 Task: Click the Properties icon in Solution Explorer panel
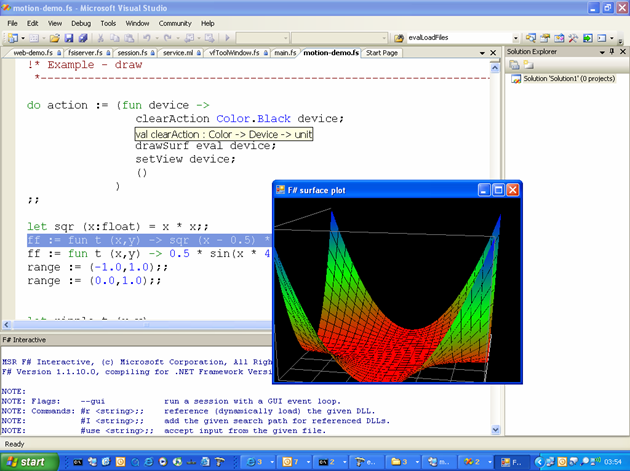pyautogui.click(x=514, y=65)
